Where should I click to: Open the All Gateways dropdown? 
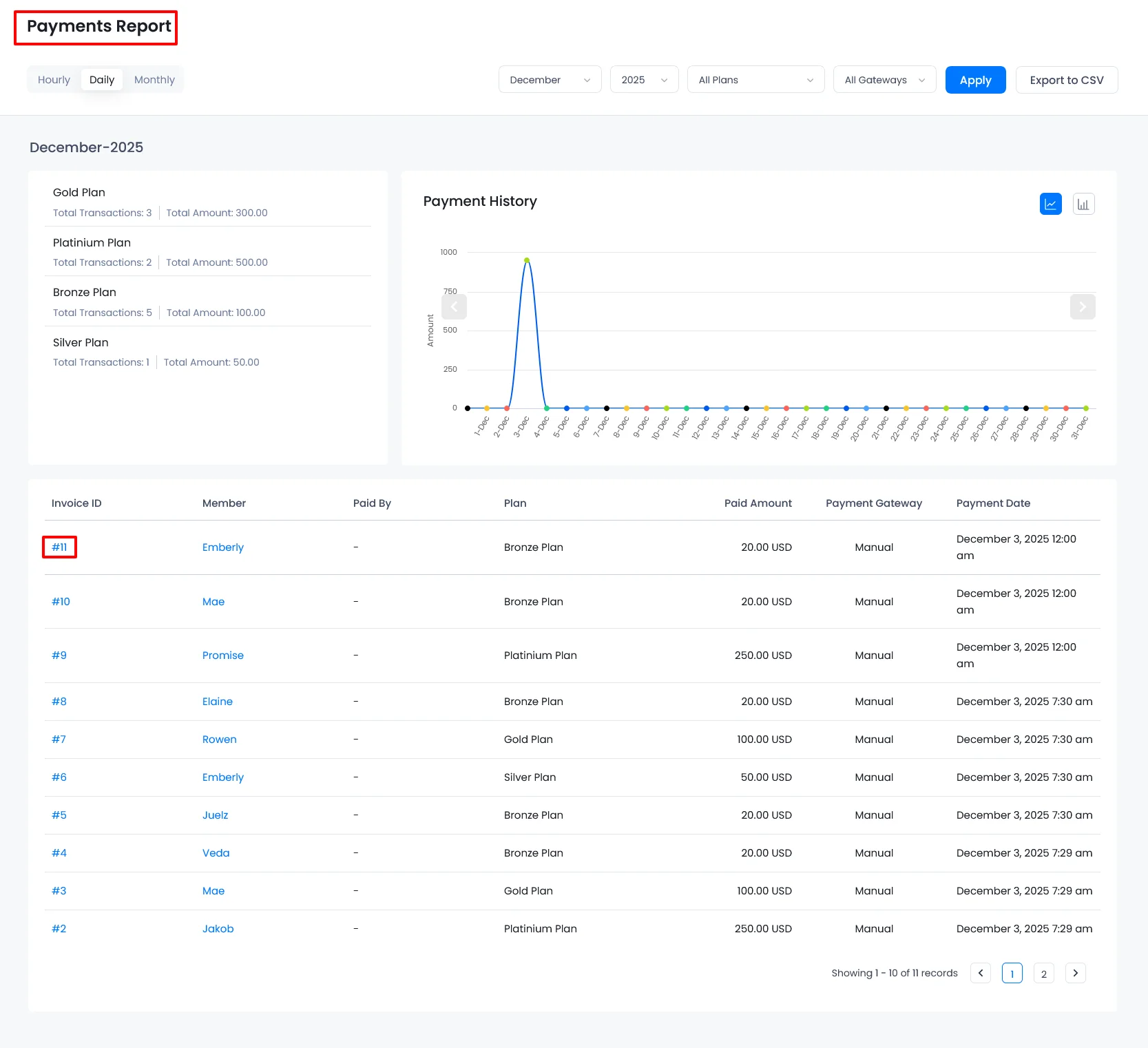coord(884,79)
